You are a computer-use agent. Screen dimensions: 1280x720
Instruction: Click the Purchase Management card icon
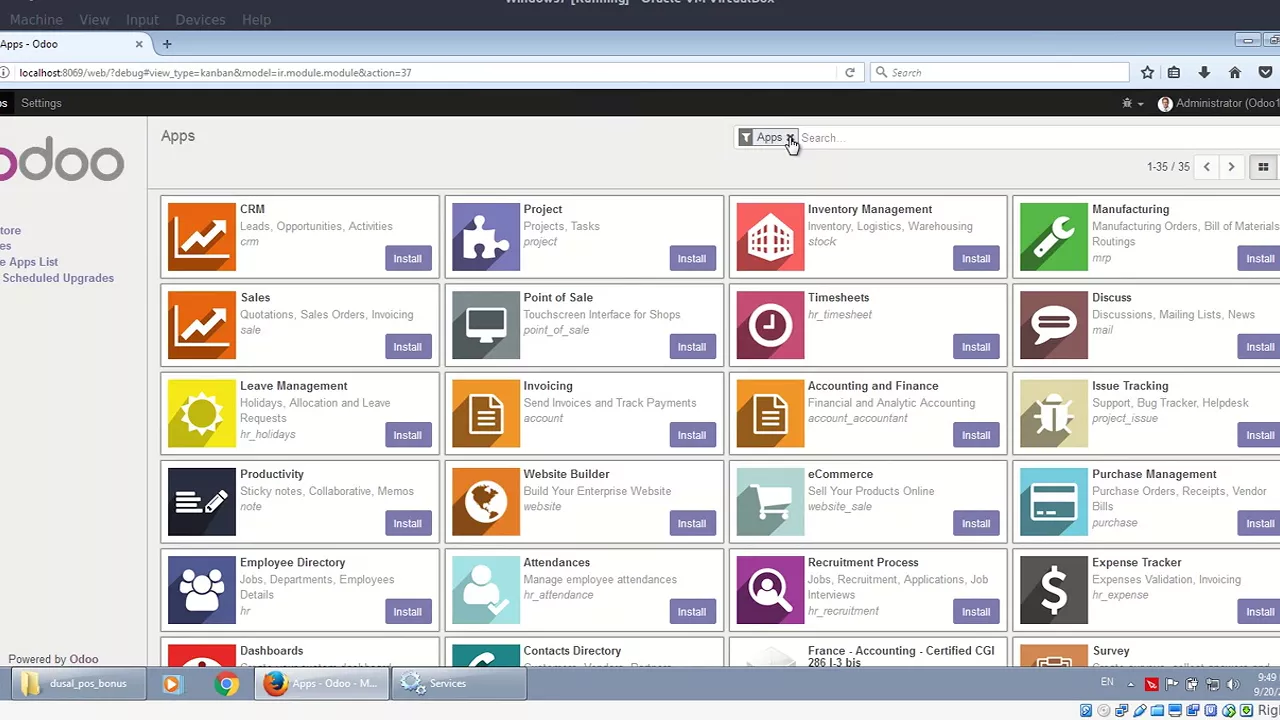(x=1054, y=502)
